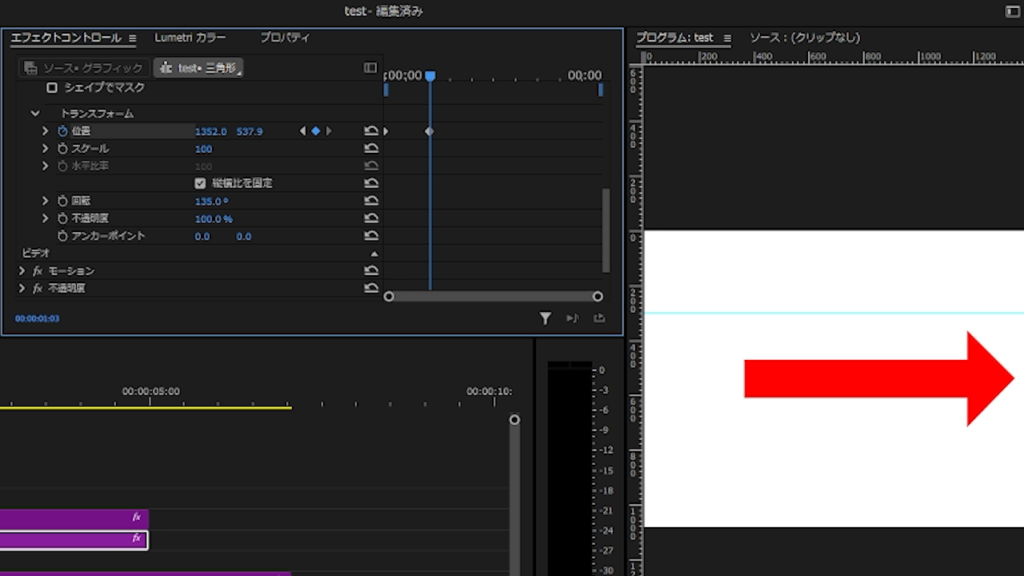Click the play audio only icon

pos(572,318)
